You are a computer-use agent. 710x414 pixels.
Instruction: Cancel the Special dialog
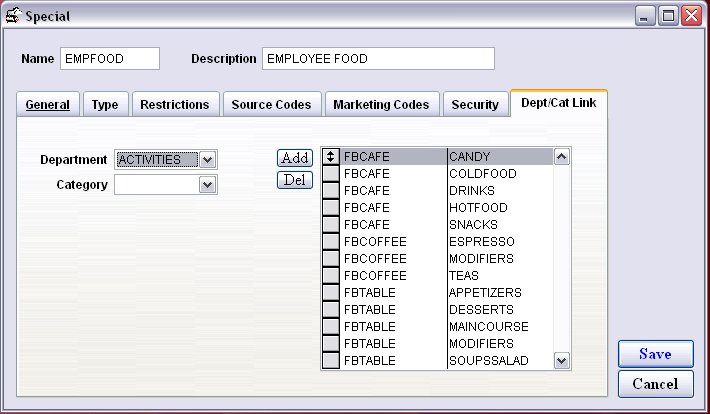656,384
